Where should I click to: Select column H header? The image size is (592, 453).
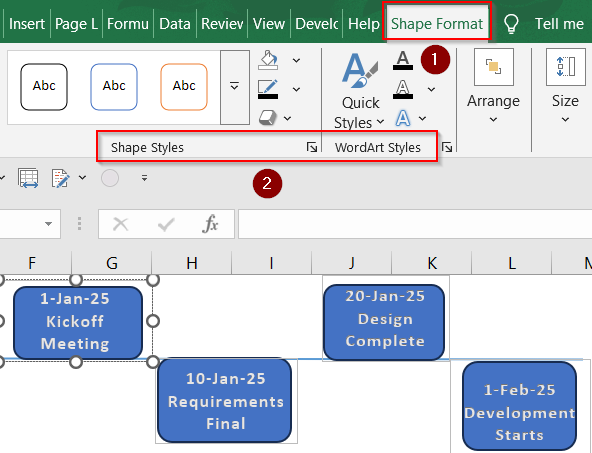point(192,263)
